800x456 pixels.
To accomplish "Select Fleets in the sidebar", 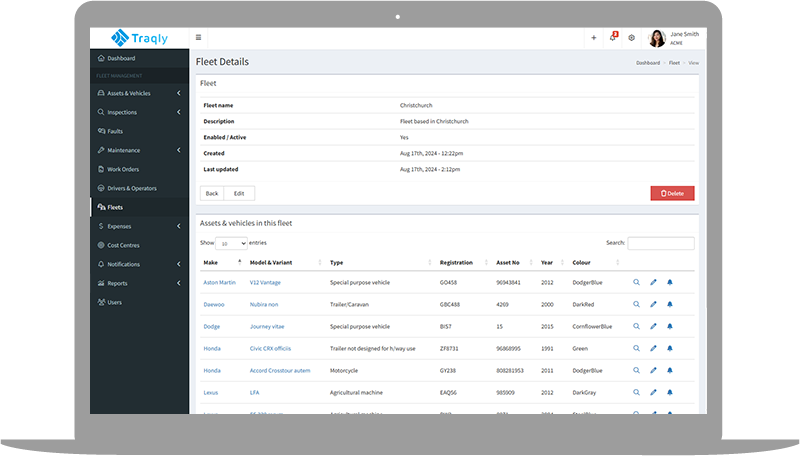I will pyautogui.click(x=139, y=207).
